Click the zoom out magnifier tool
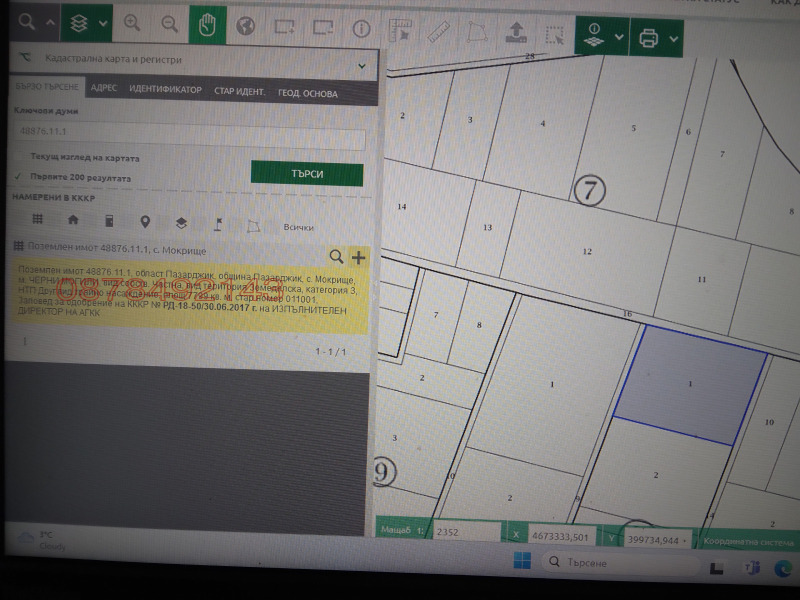 tap(169, 25)
